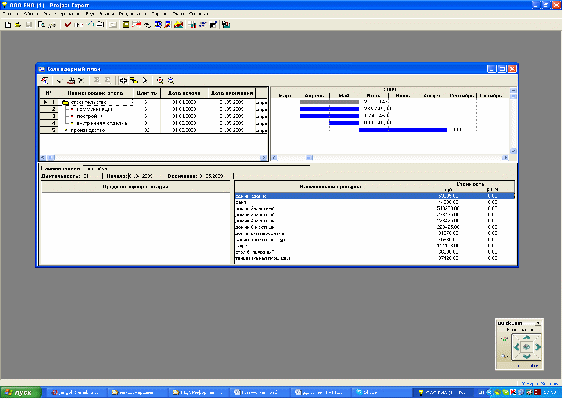Select stage row 5 производство
Viewport: 563px width, 399px height.
point(153,130)
